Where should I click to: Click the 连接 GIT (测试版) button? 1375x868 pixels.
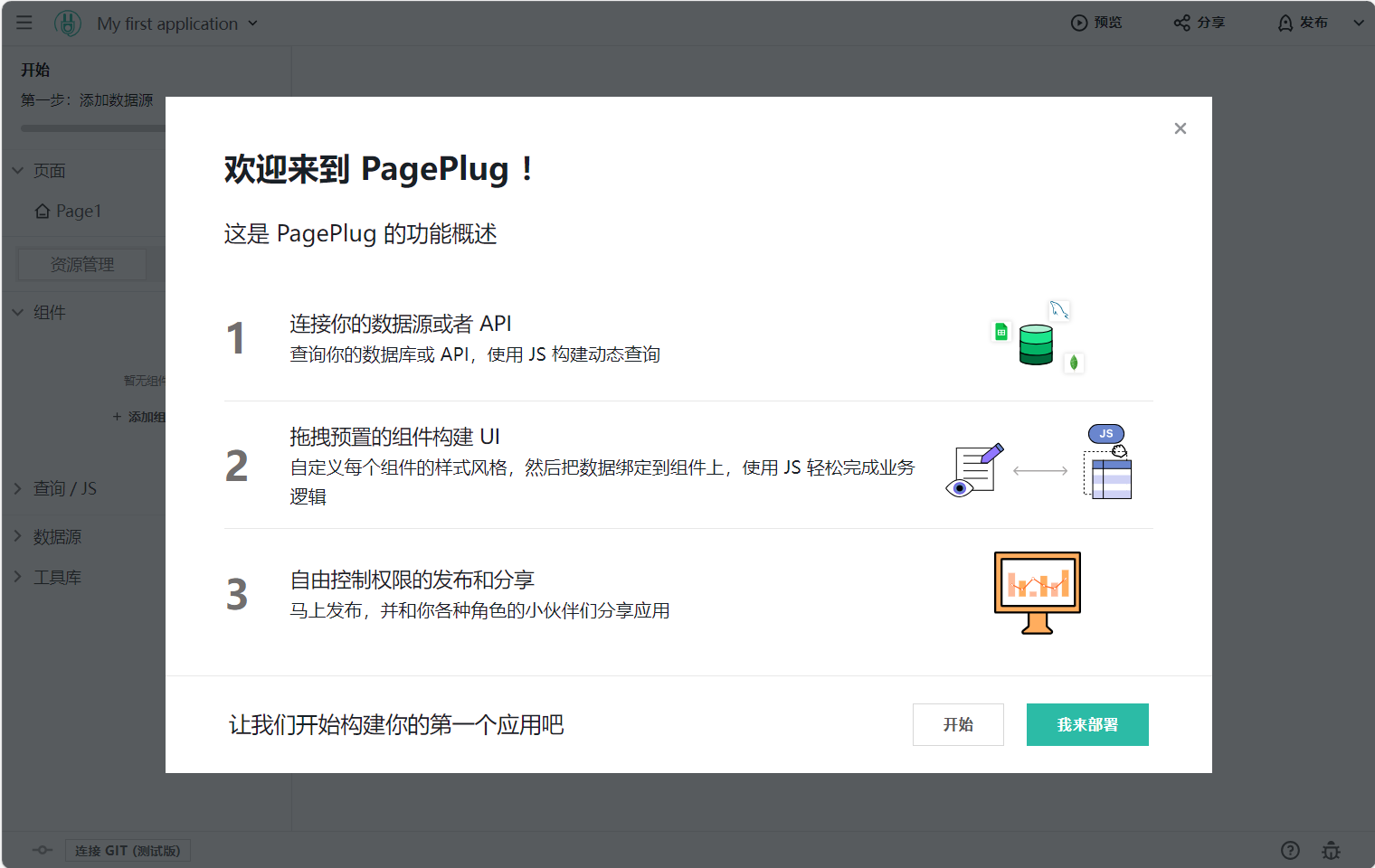[x=128, y=851]
